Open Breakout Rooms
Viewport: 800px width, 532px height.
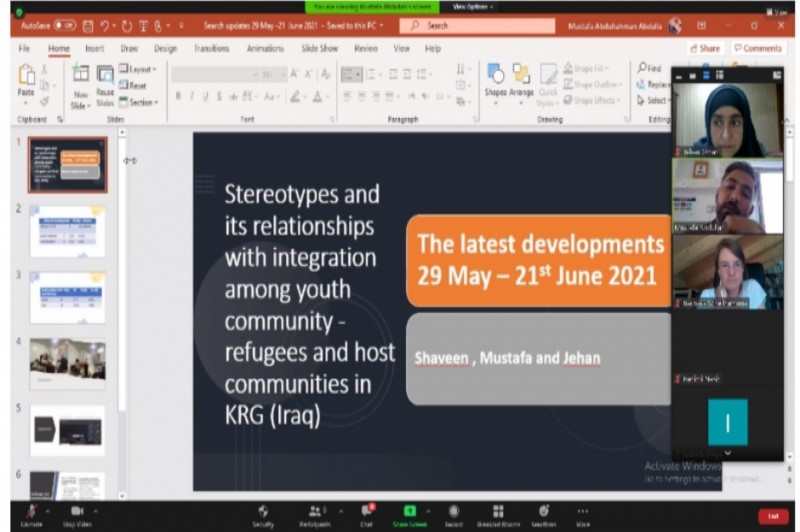click(498, 512)
